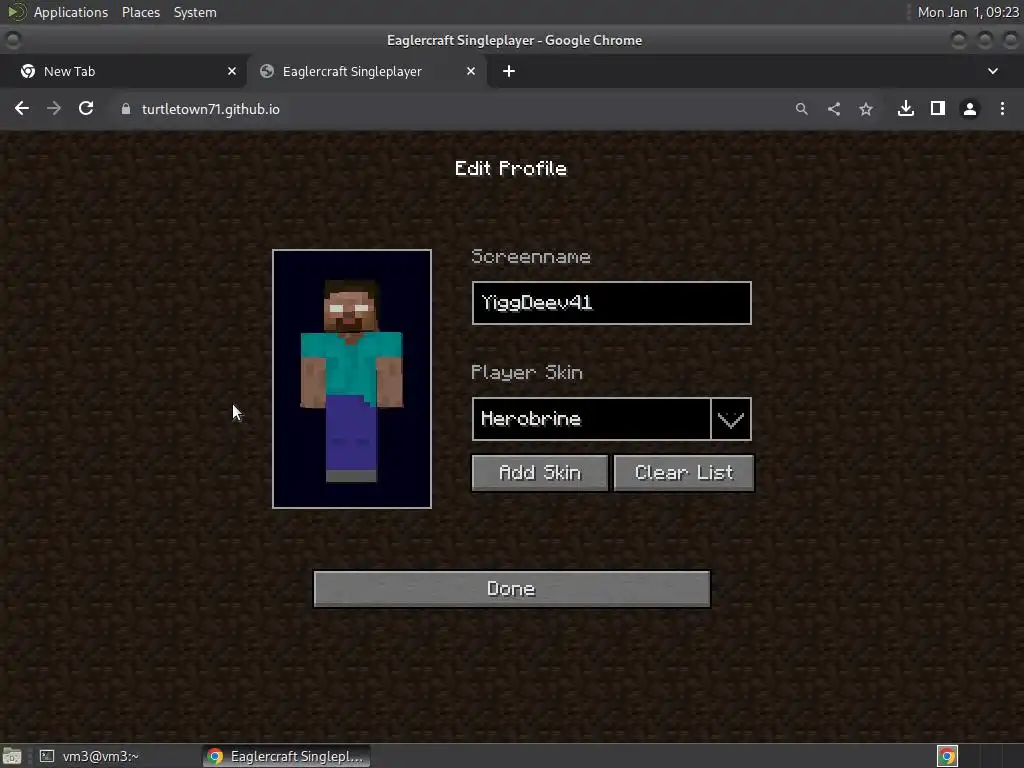The width and height of the screenshot is (1024, 768).
Task: Open a new browser tab with plus
Action: tap(509, 71)
